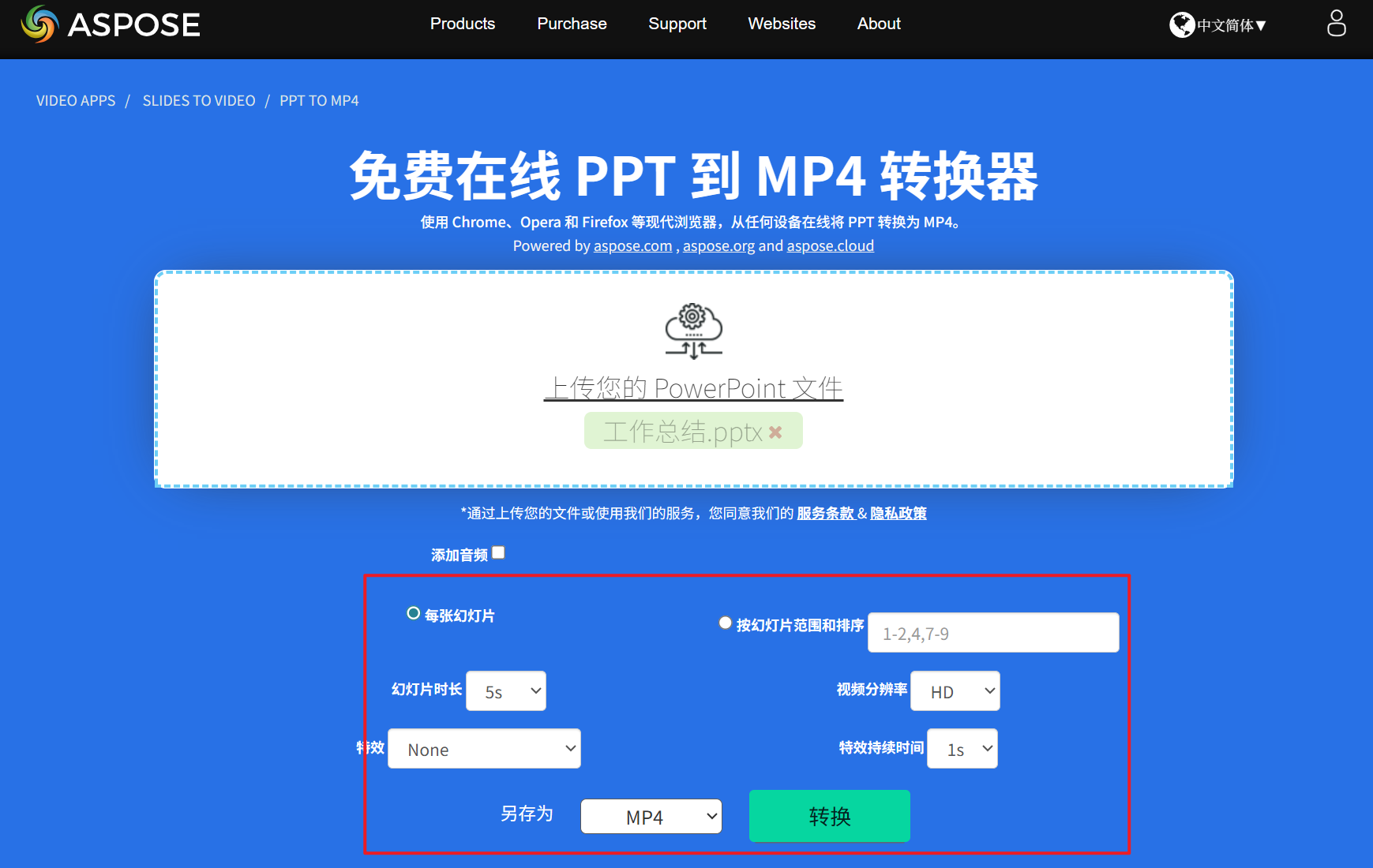
Task: Open the 特效 effect dropdown
Action: (483, 748)
